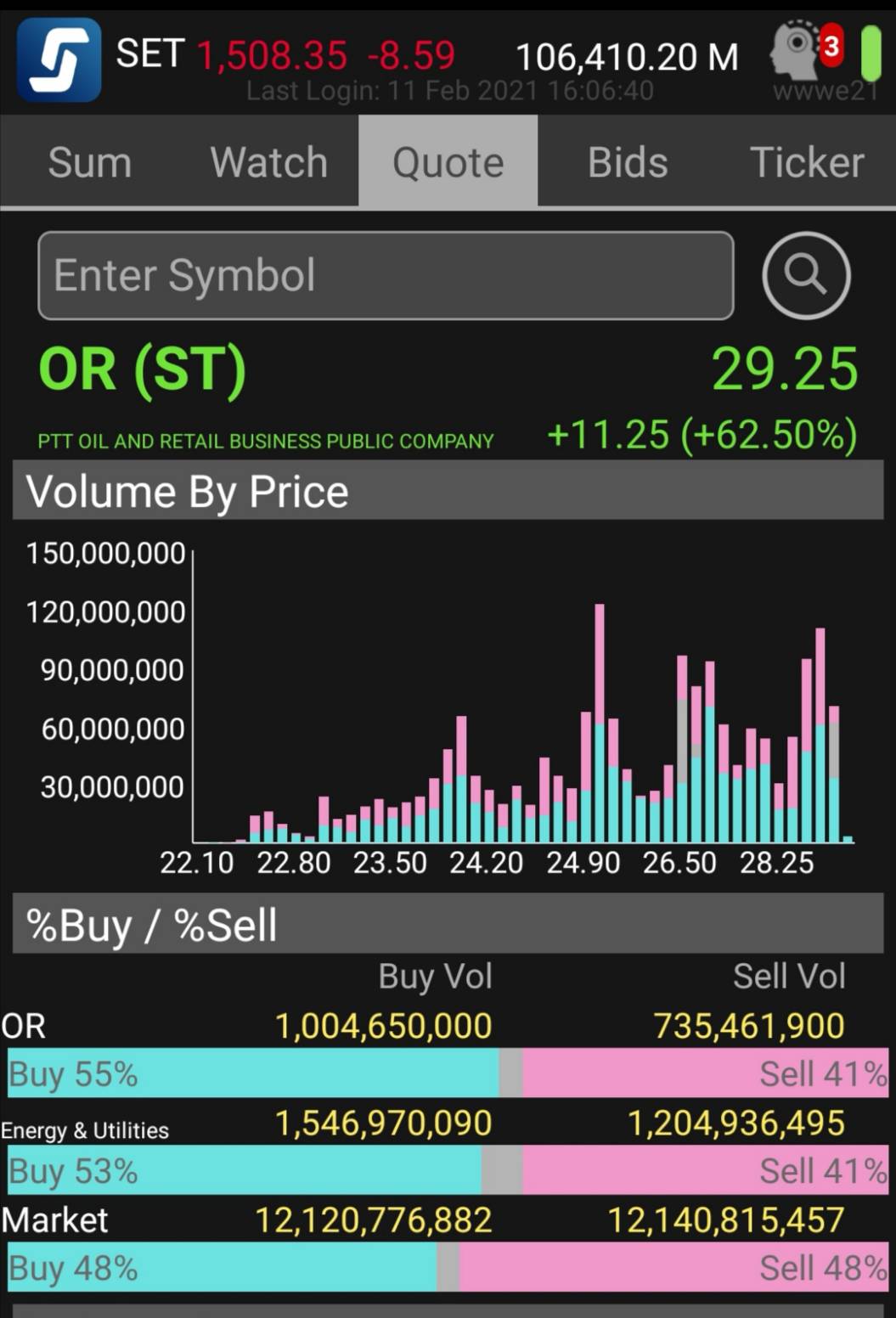Open the Ticker tab

tap(806, 162)
